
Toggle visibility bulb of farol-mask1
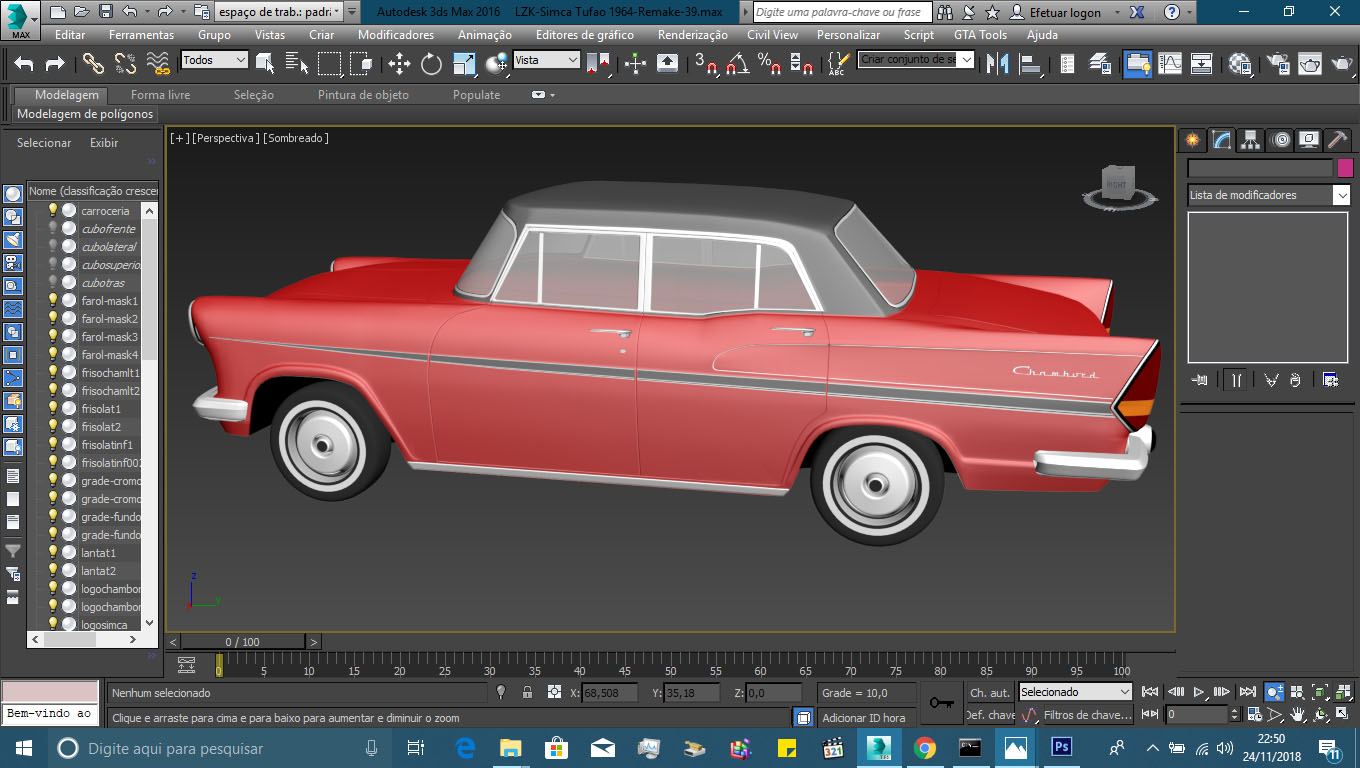[53, 301]
